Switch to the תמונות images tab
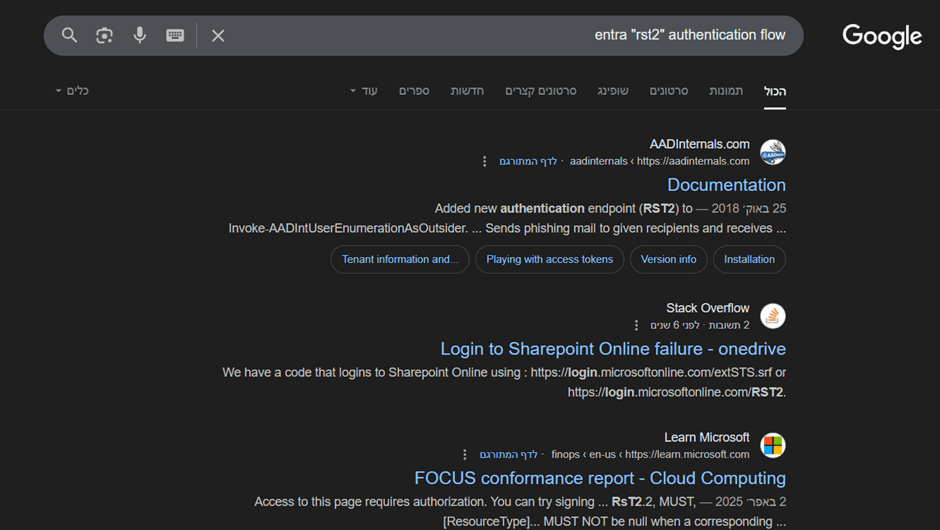 coord(726,91)
